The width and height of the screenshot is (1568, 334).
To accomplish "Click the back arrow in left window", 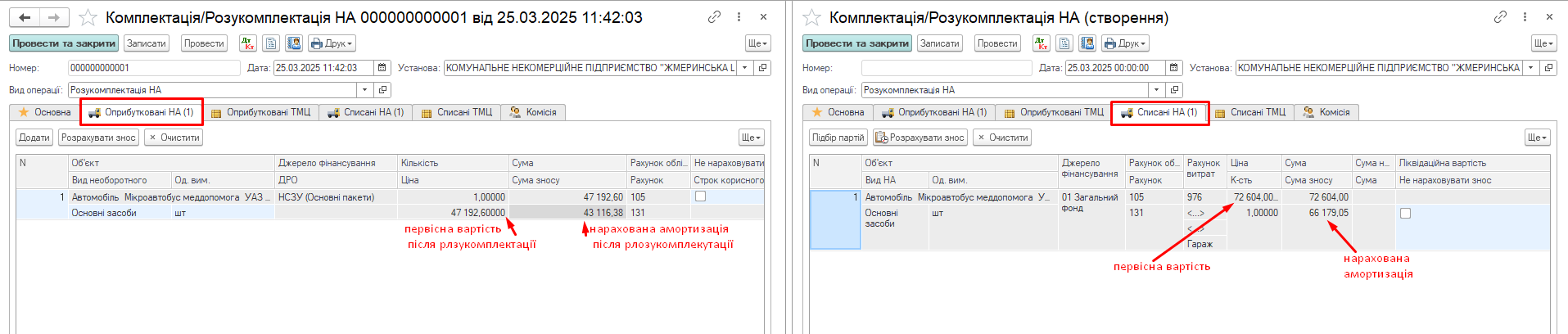I will pos(25,17).
